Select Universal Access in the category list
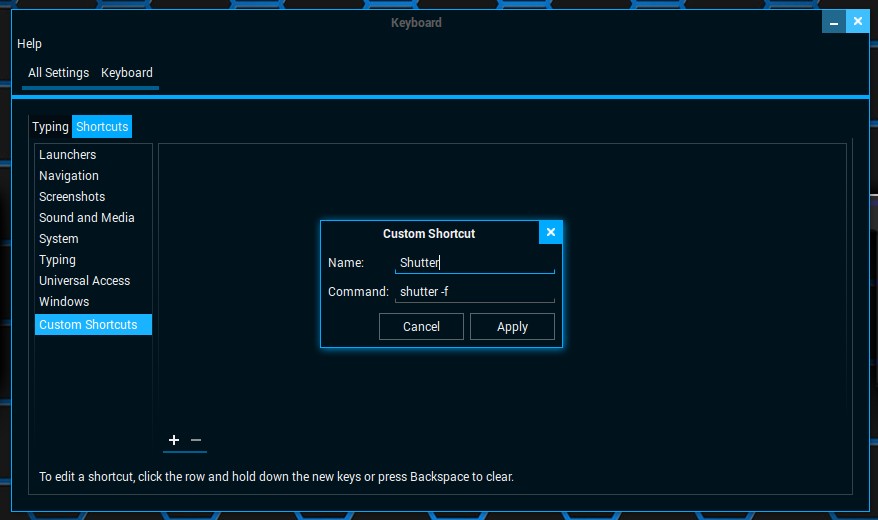This screenshot has height=520, width=878. (85, 281)
